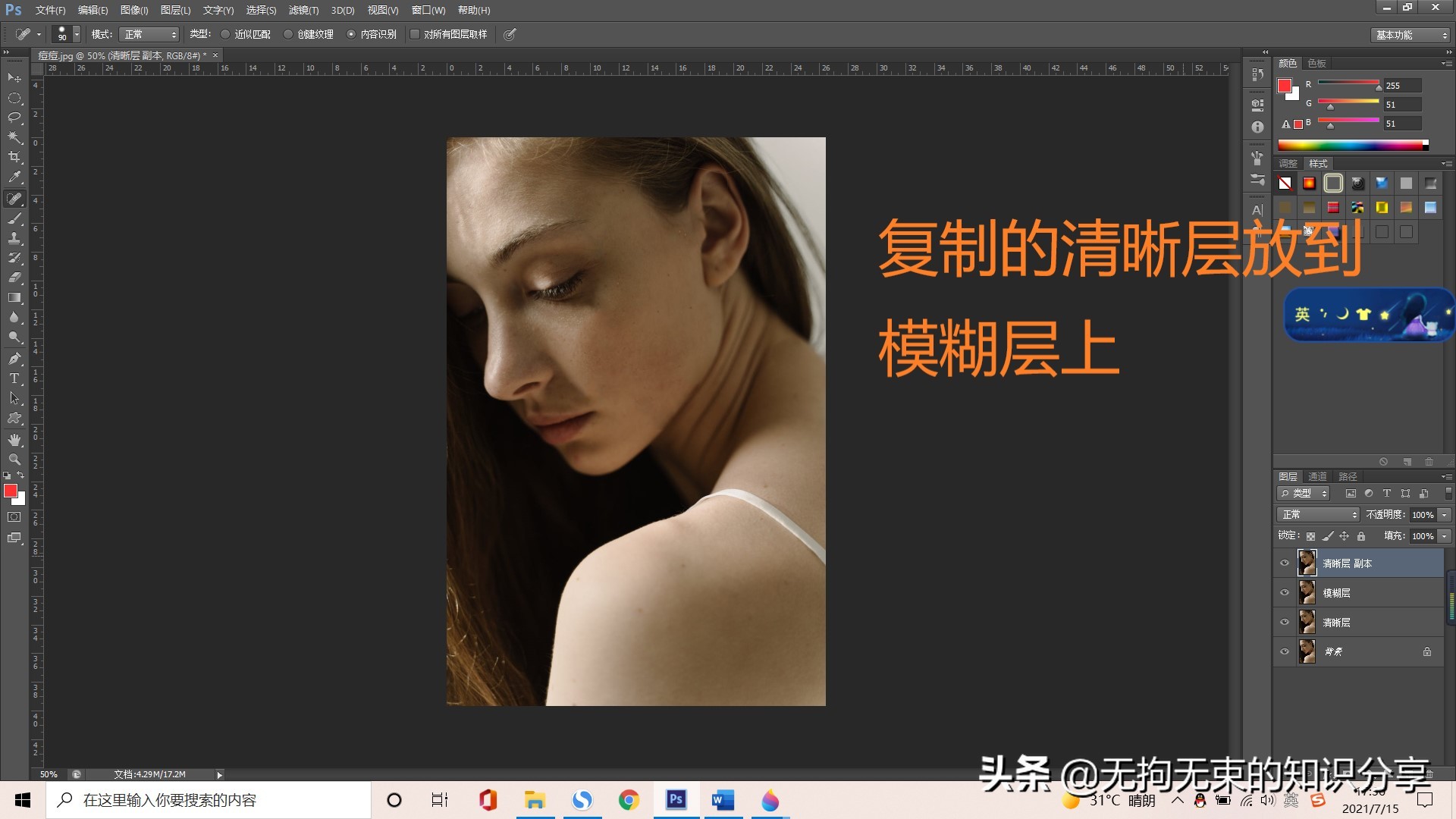Open the Adjustments panel icon
The height and width of the screenshot is (819, 1456).
[x=1287, y=163]
